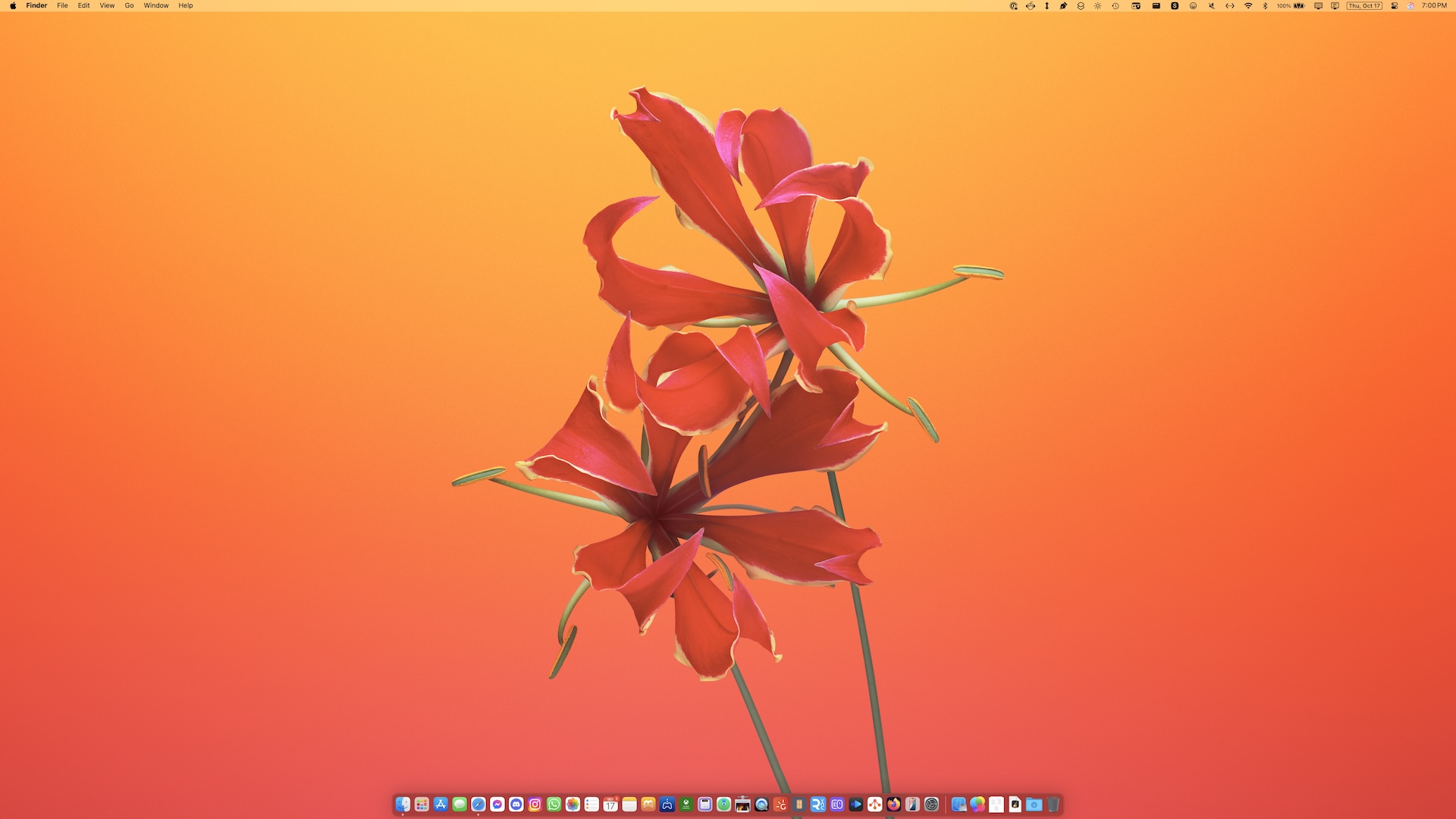Open the Go menu
The width and height of the screenshot is (1456, 819).
pos(129,5)
